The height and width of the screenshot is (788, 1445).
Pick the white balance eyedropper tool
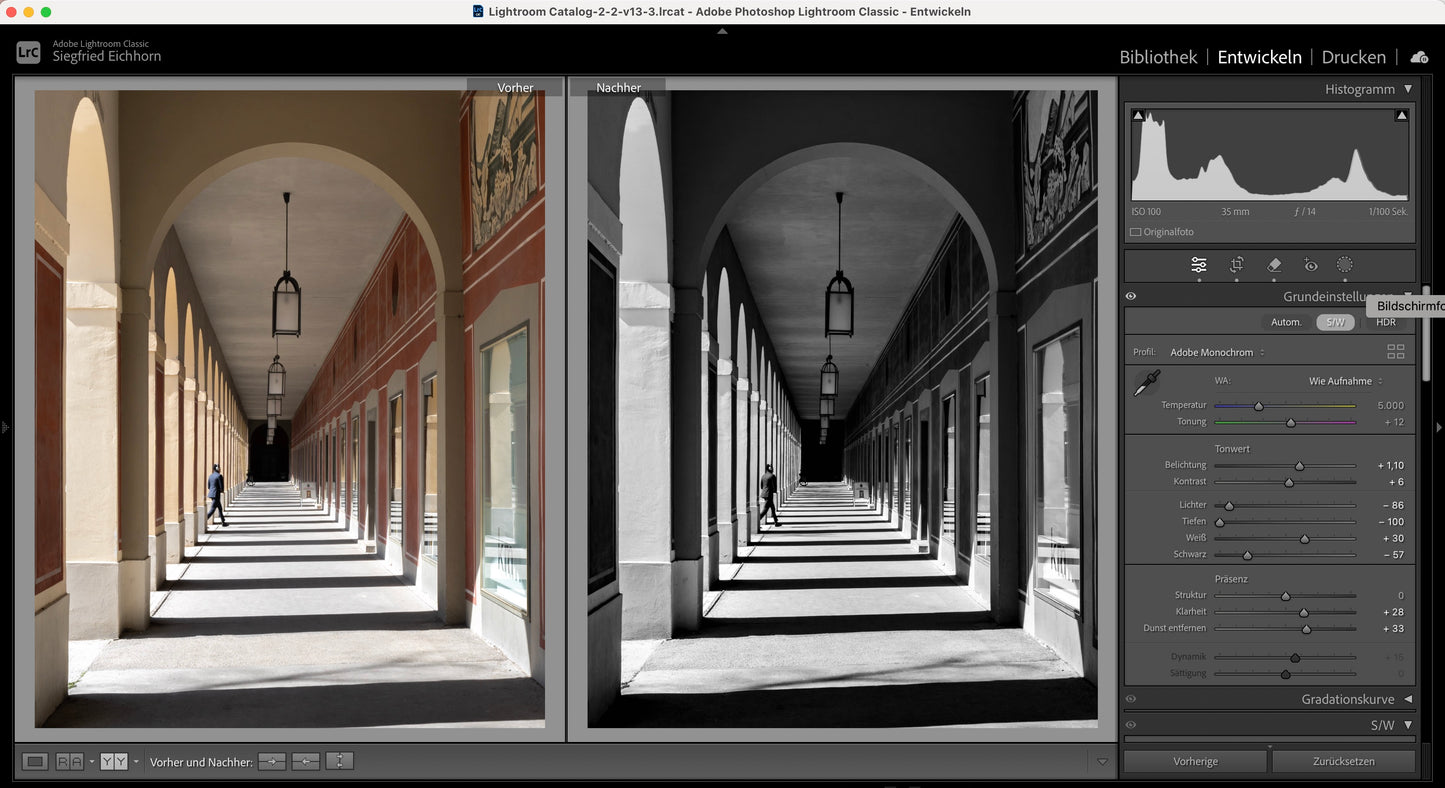pos(1147,383)
